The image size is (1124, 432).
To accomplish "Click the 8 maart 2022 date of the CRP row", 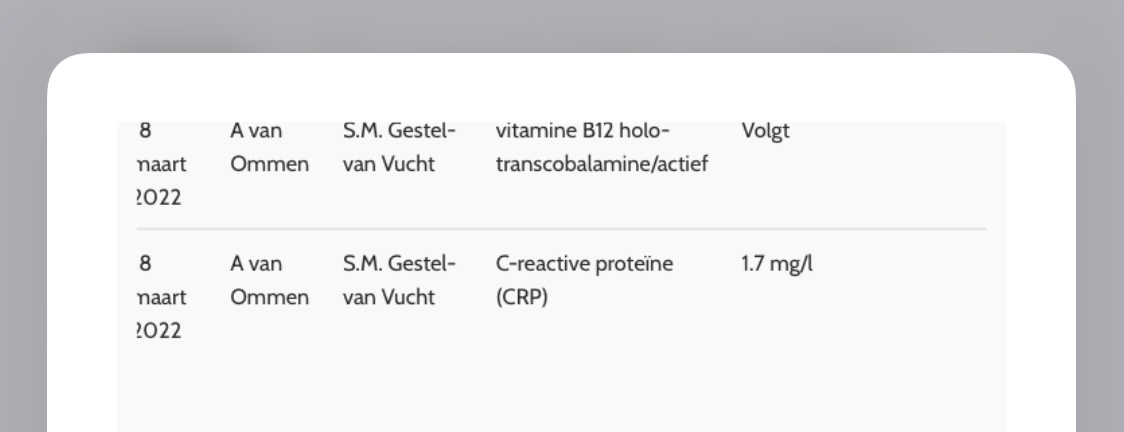I will 161,297.
